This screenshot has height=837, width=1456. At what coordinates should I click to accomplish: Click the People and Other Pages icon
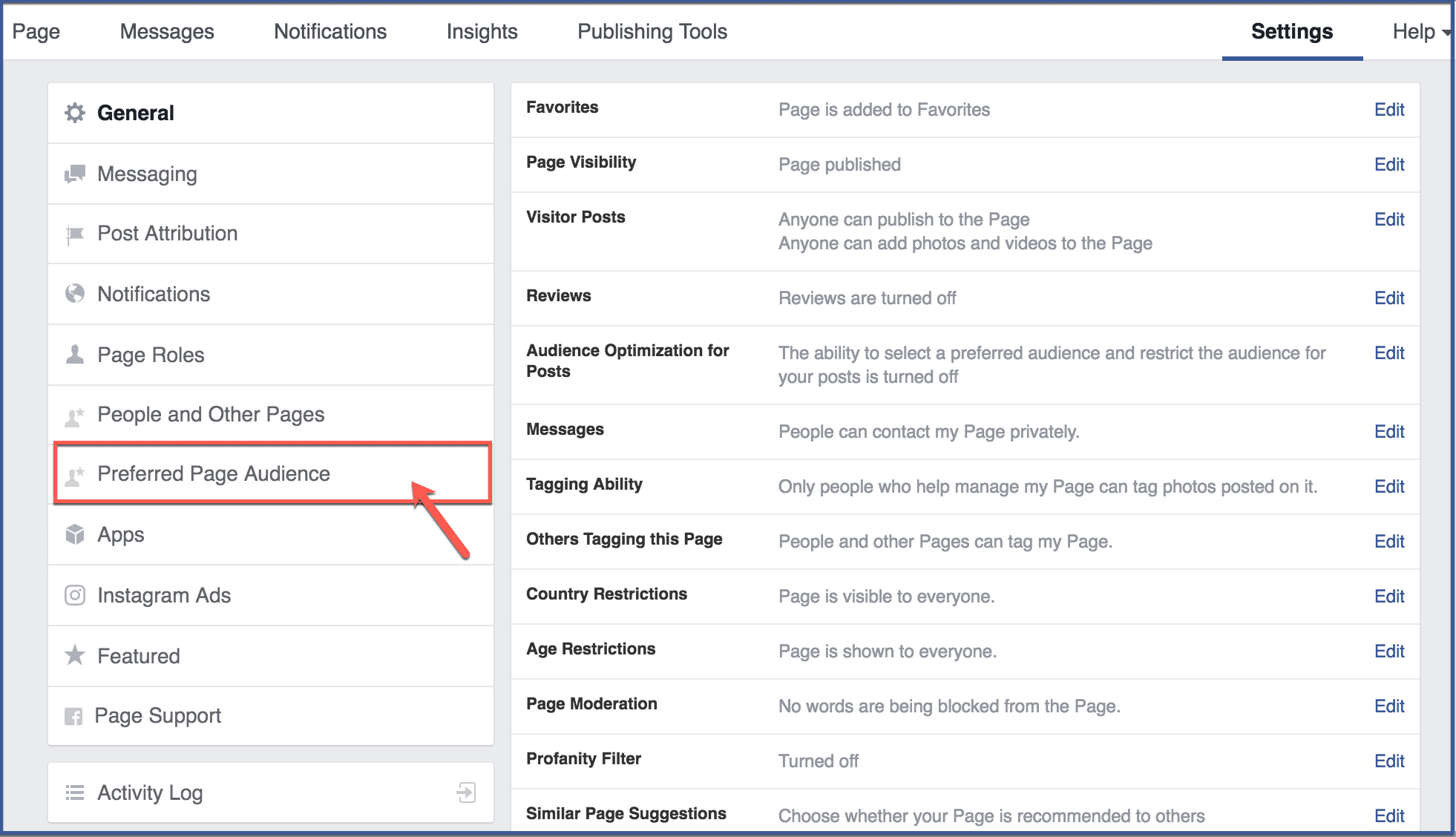pos(75,416)
